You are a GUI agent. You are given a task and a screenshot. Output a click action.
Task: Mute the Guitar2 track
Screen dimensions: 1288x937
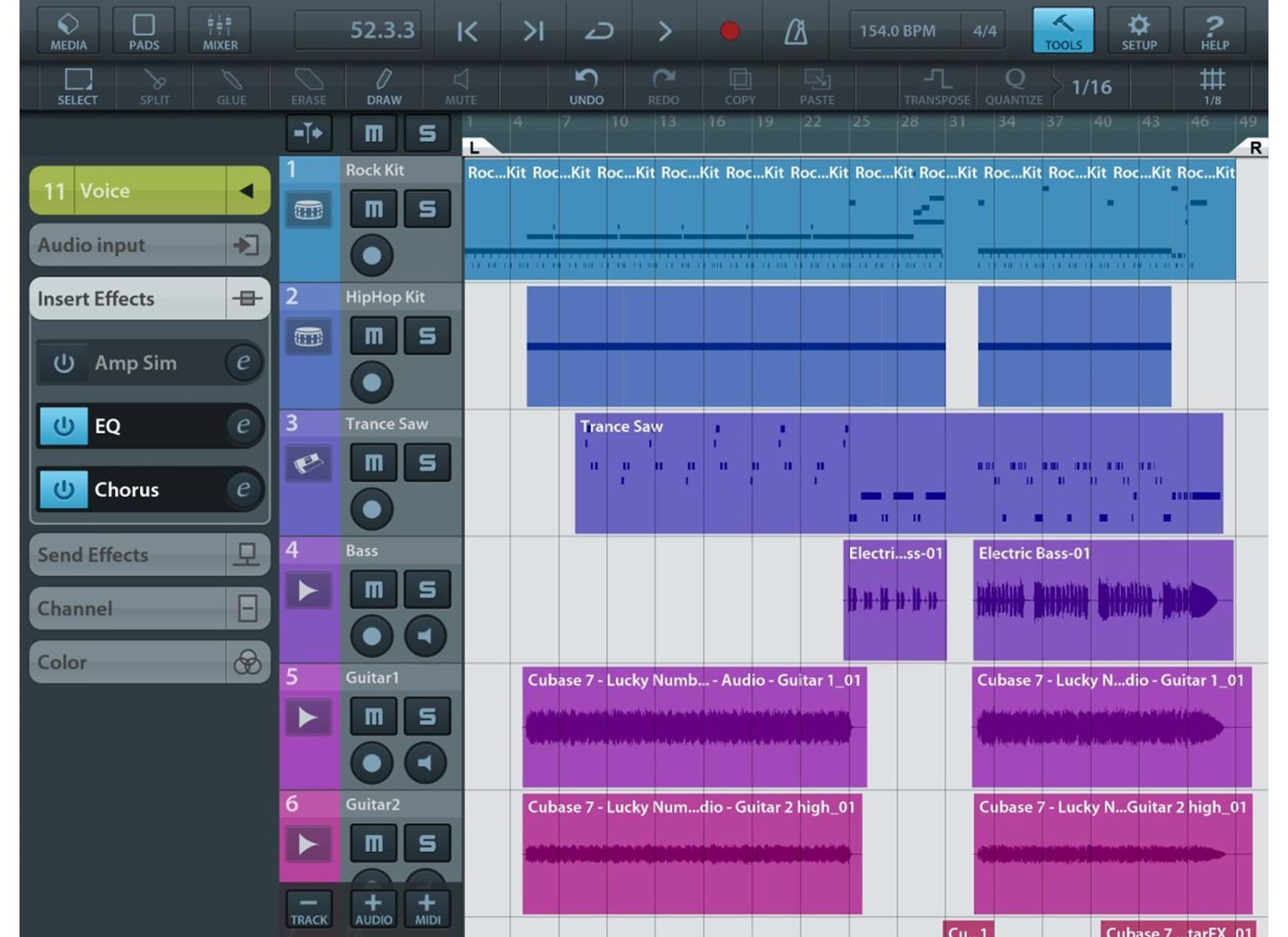[373, 843]
